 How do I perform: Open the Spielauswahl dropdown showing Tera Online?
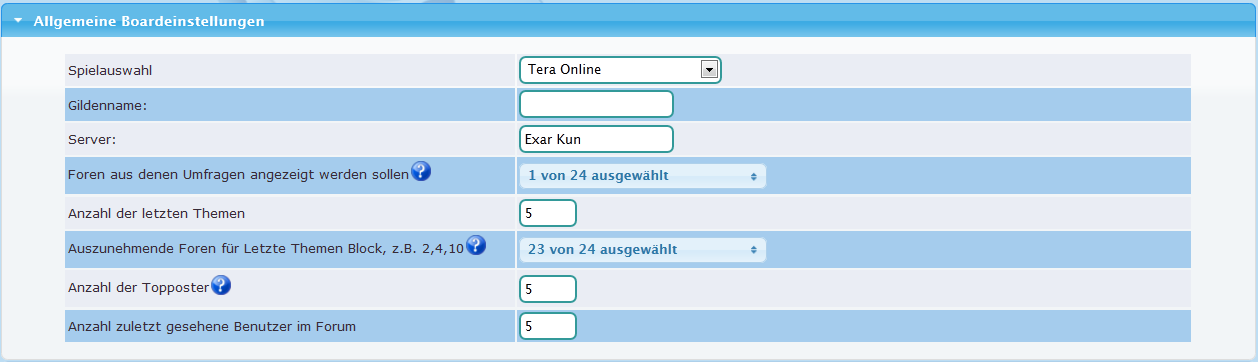pyautogui.click(x=620, y=70)
